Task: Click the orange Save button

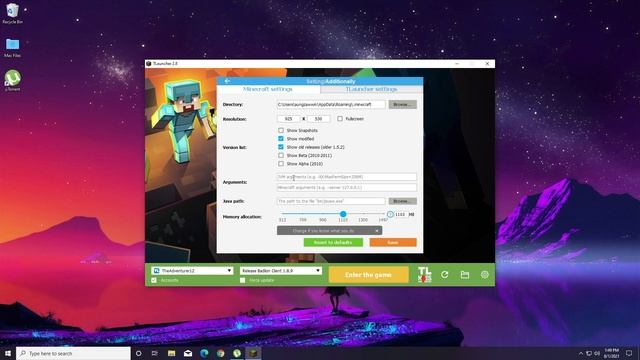Action: point(393,242)
